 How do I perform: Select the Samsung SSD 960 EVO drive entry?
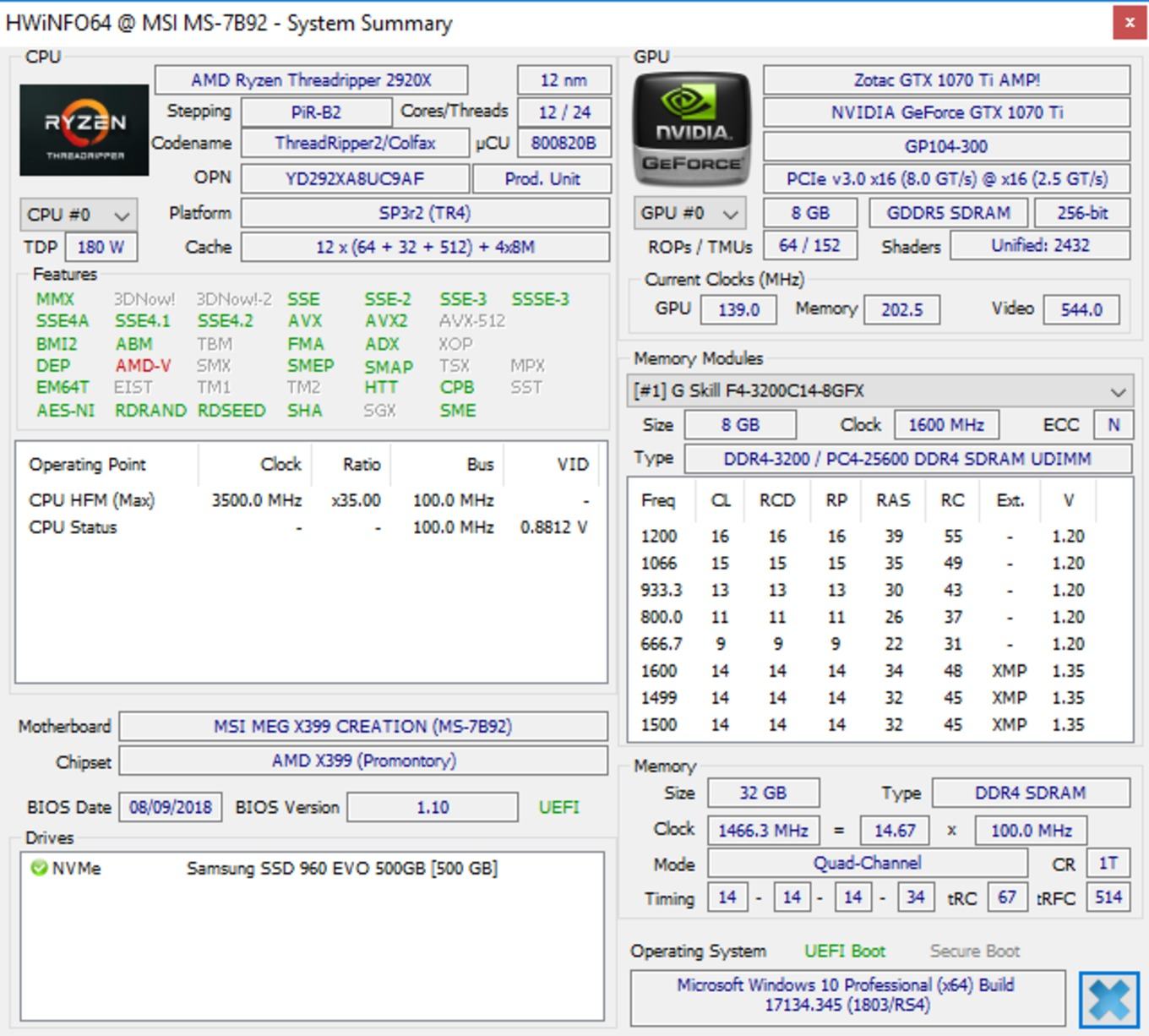342,868
